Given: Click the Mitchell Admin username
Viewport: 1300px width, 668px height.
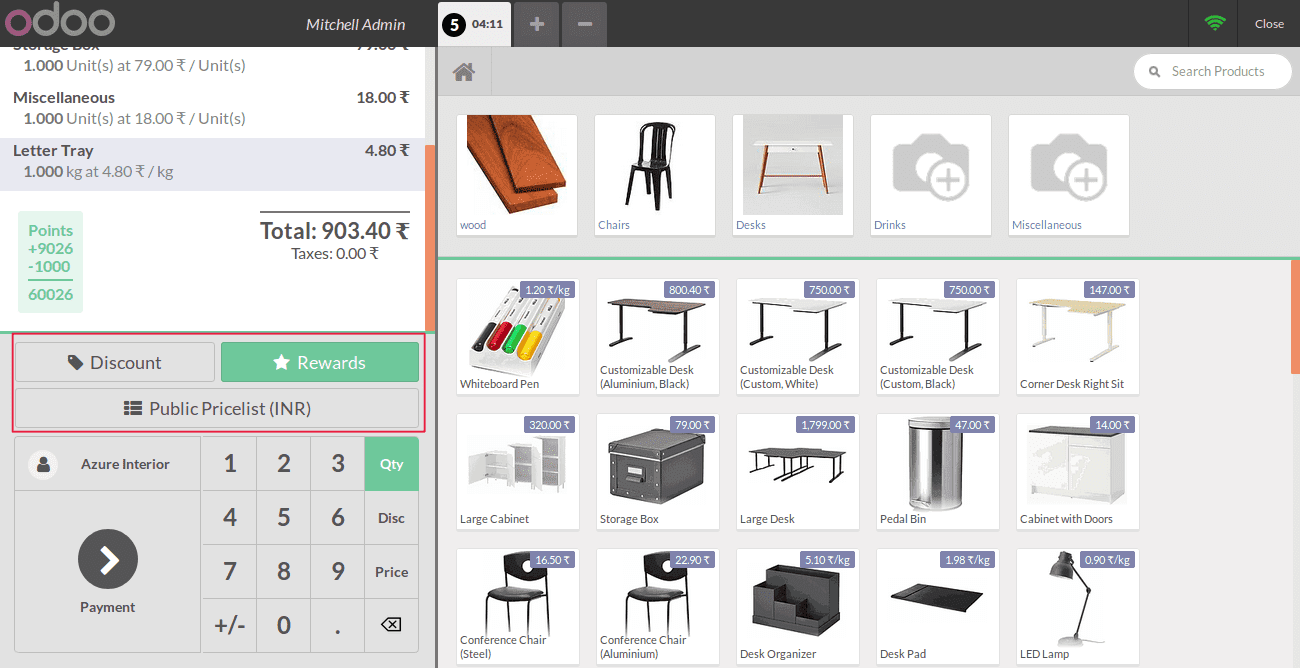Looking at the screenshot, I should click(x=355, y=24).
